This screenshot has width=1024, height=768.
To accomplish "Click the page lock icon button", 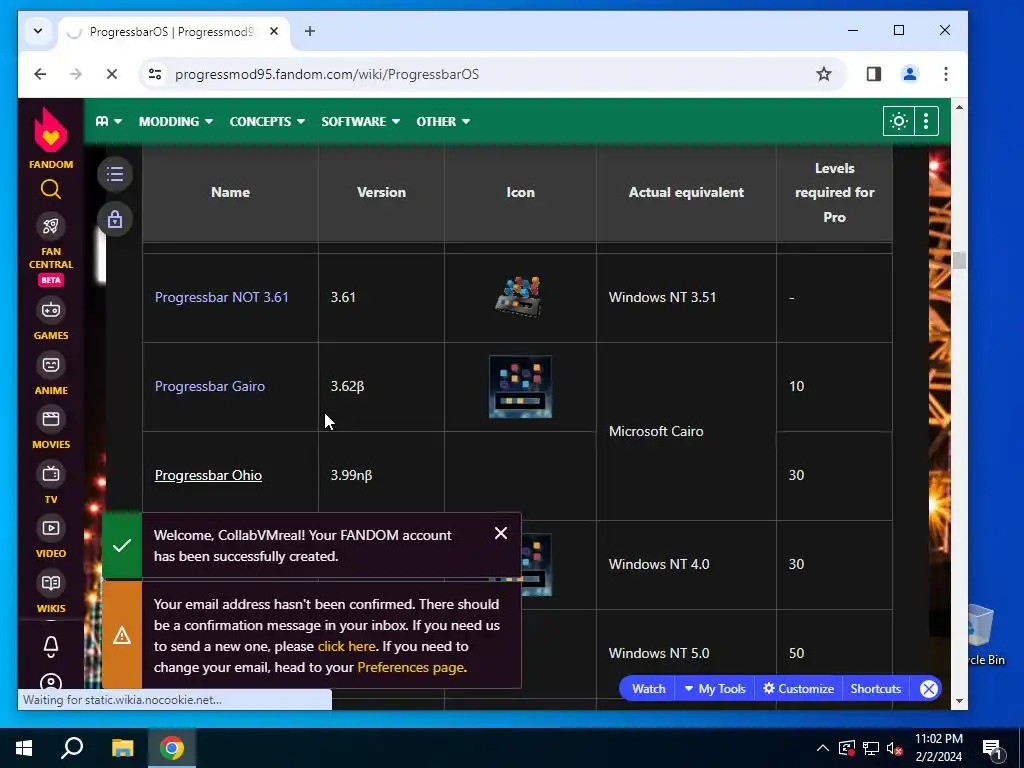I will tap(115, 219).
